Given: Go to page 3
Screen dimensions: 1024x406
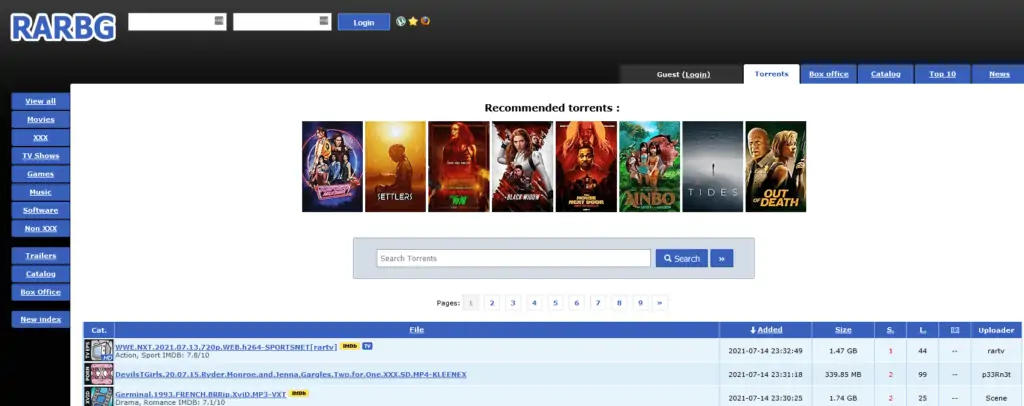Looking at the screenshot, I should (513, 303).
